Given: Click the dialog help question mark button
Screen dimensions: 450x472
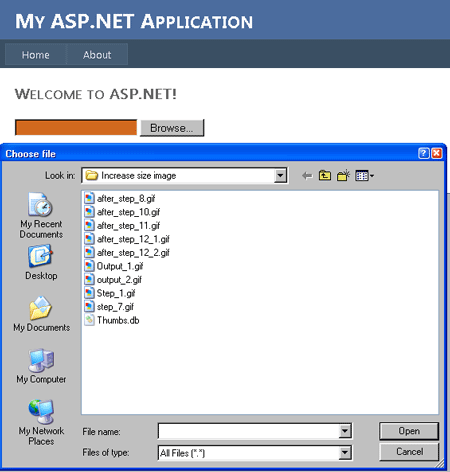Looking at the screenshot, I should [423, 153].
